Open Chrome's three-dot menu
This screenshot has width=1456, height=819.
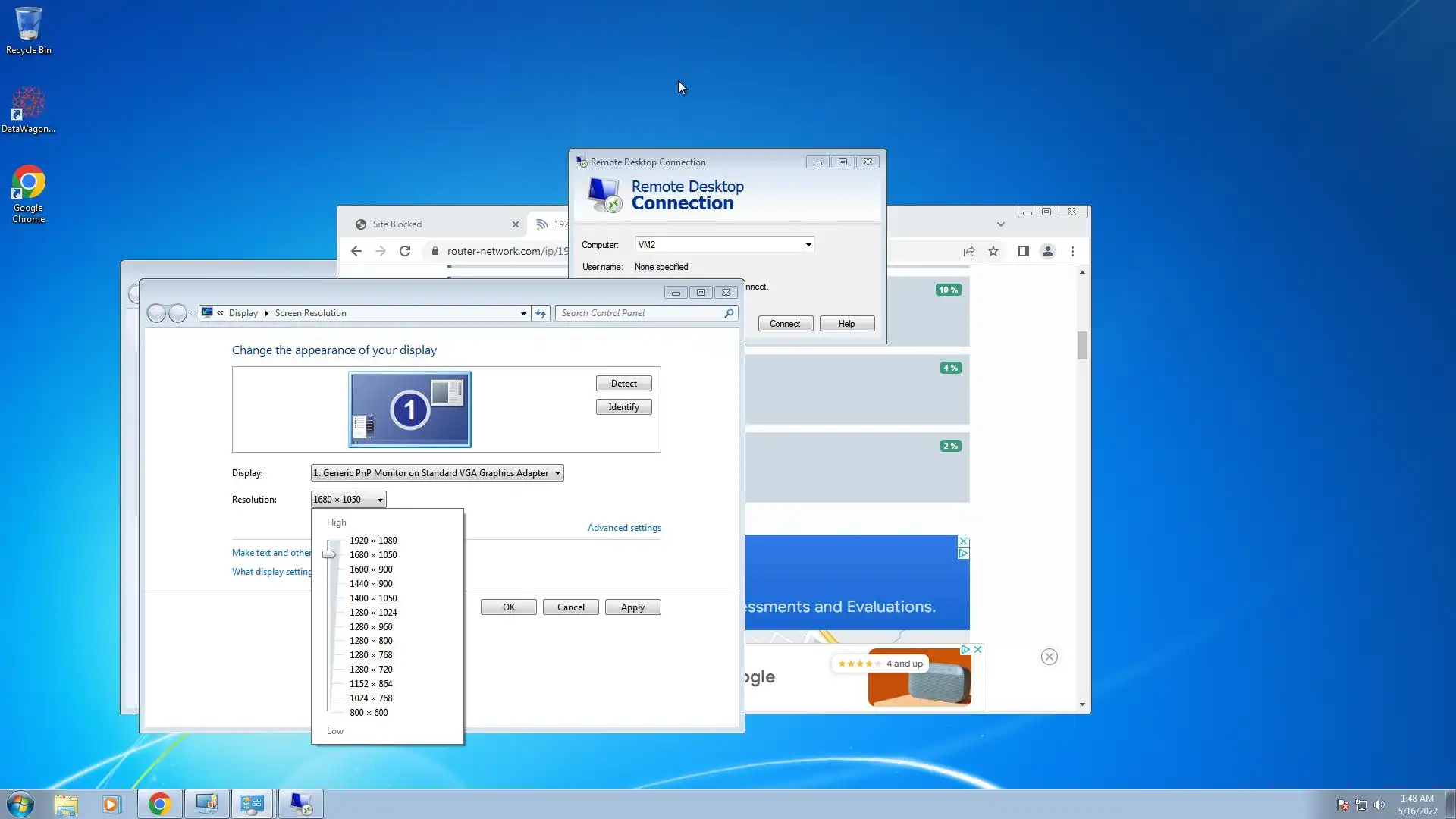1072,251
